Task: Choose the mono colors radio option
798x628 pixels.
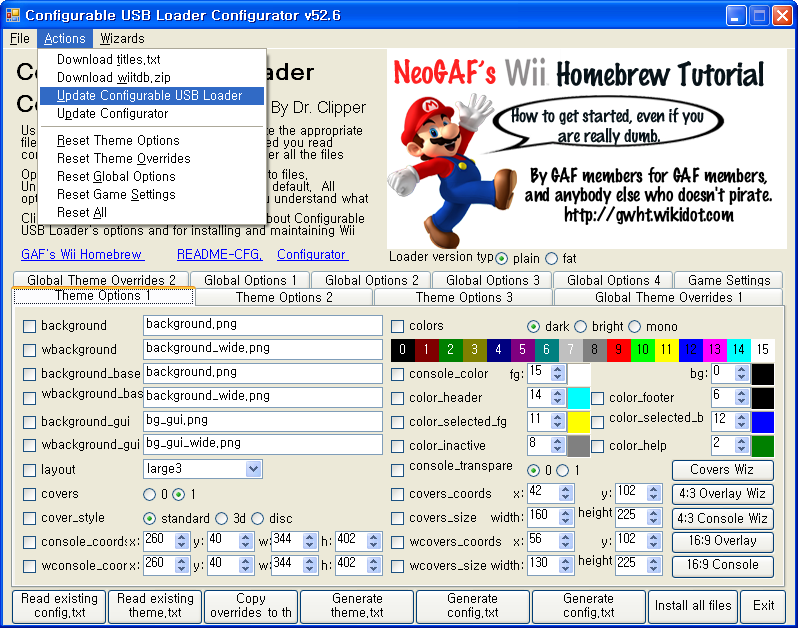Action: tap(635, 326)
